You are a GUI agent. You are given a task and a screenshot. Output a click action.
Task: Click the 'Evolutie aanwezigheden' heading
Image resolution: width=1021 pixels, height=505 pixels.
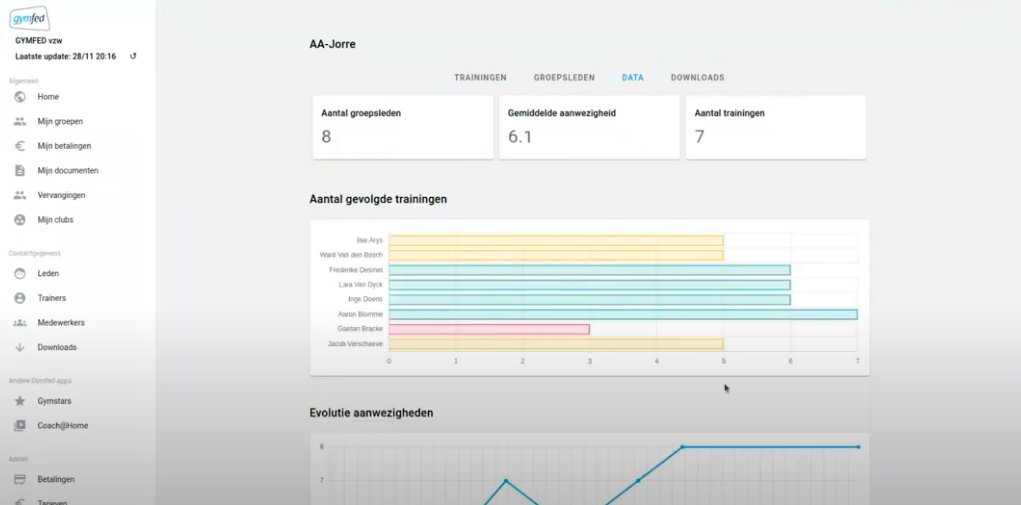[x=371, y=413]
